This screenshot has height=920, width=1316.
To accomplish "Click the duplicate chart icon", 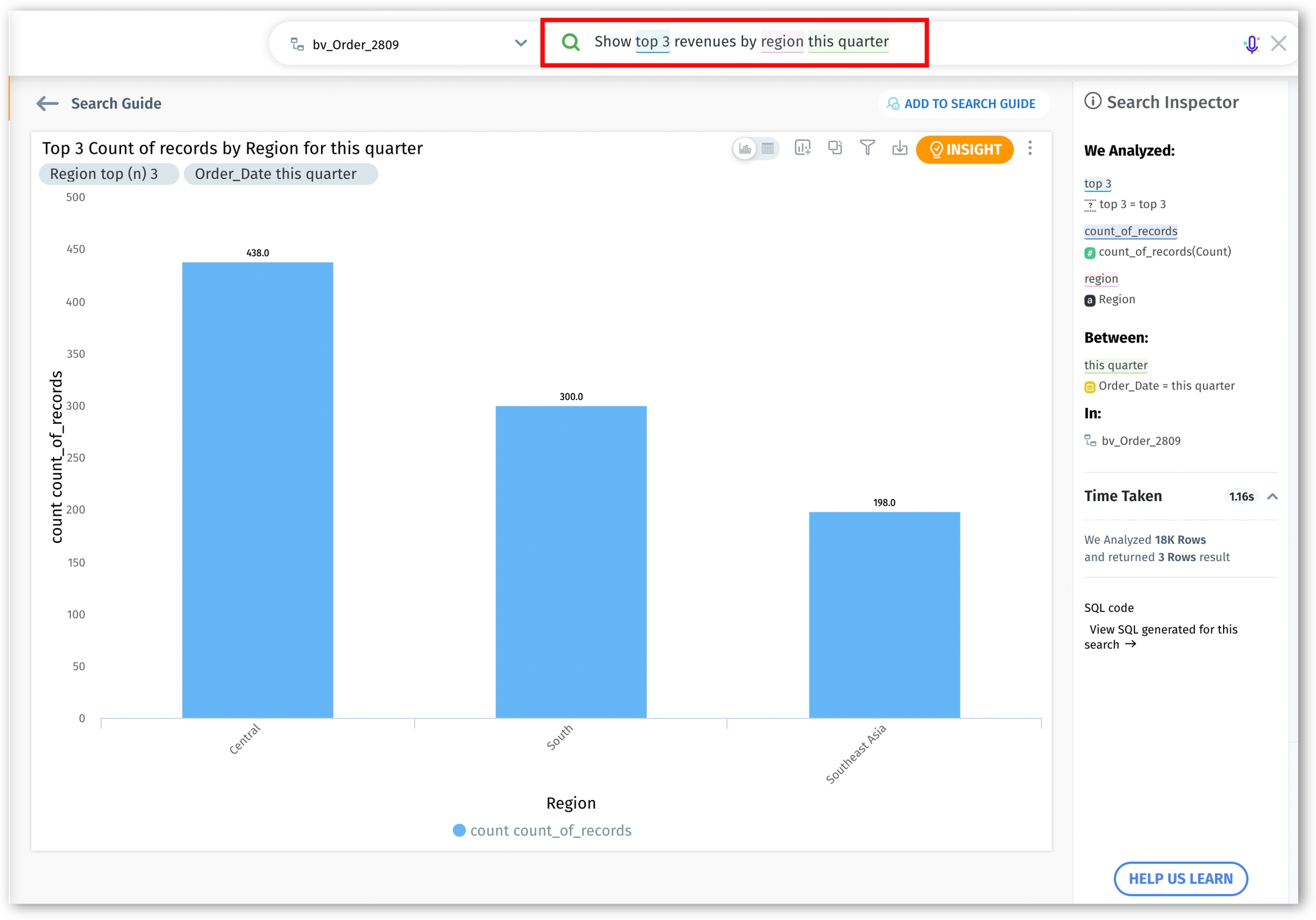I will coord(834,148).
